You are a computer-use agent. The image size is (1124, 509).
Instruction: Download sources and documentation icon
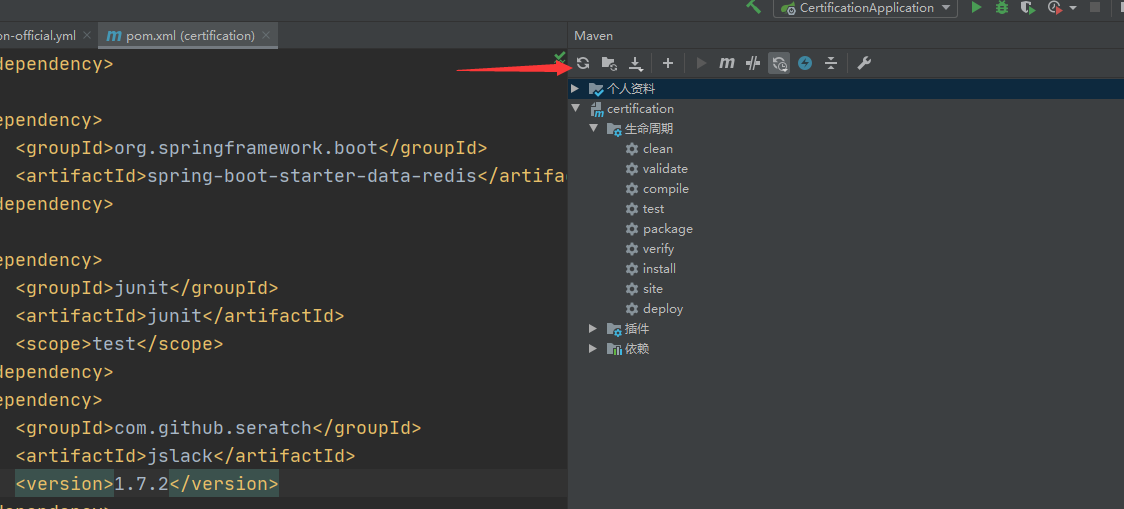click(635, 63)
